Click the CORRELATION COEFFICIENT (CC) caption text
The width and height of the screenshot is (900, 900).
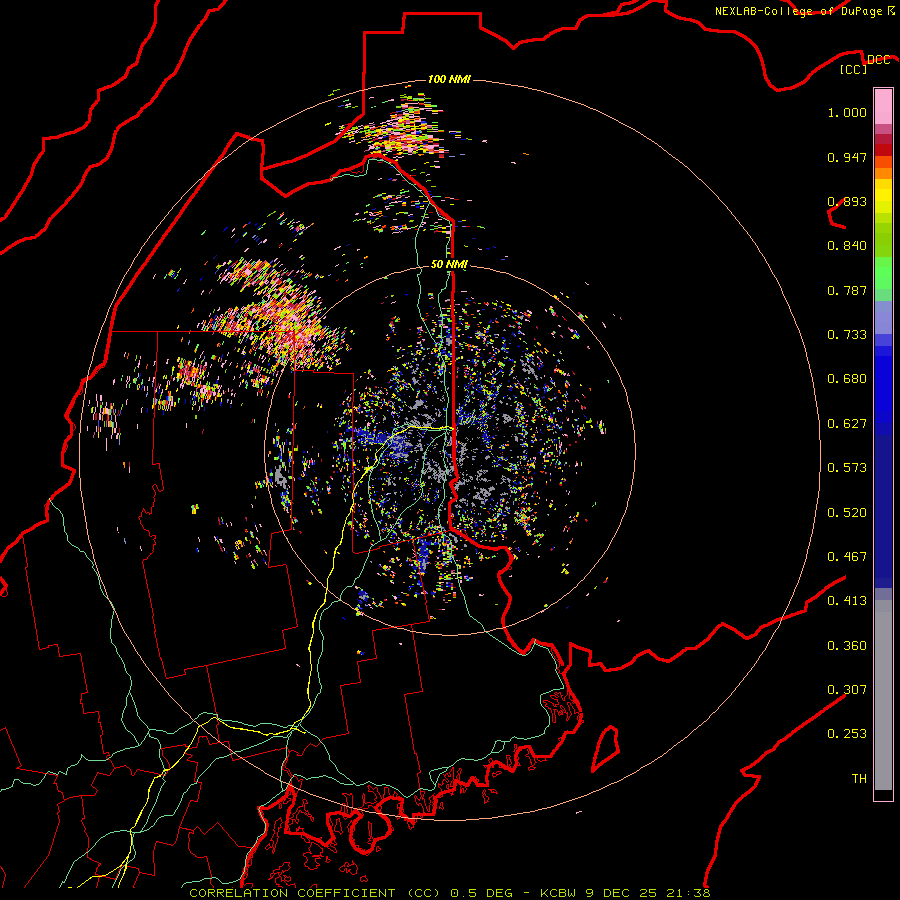[315, 893]
